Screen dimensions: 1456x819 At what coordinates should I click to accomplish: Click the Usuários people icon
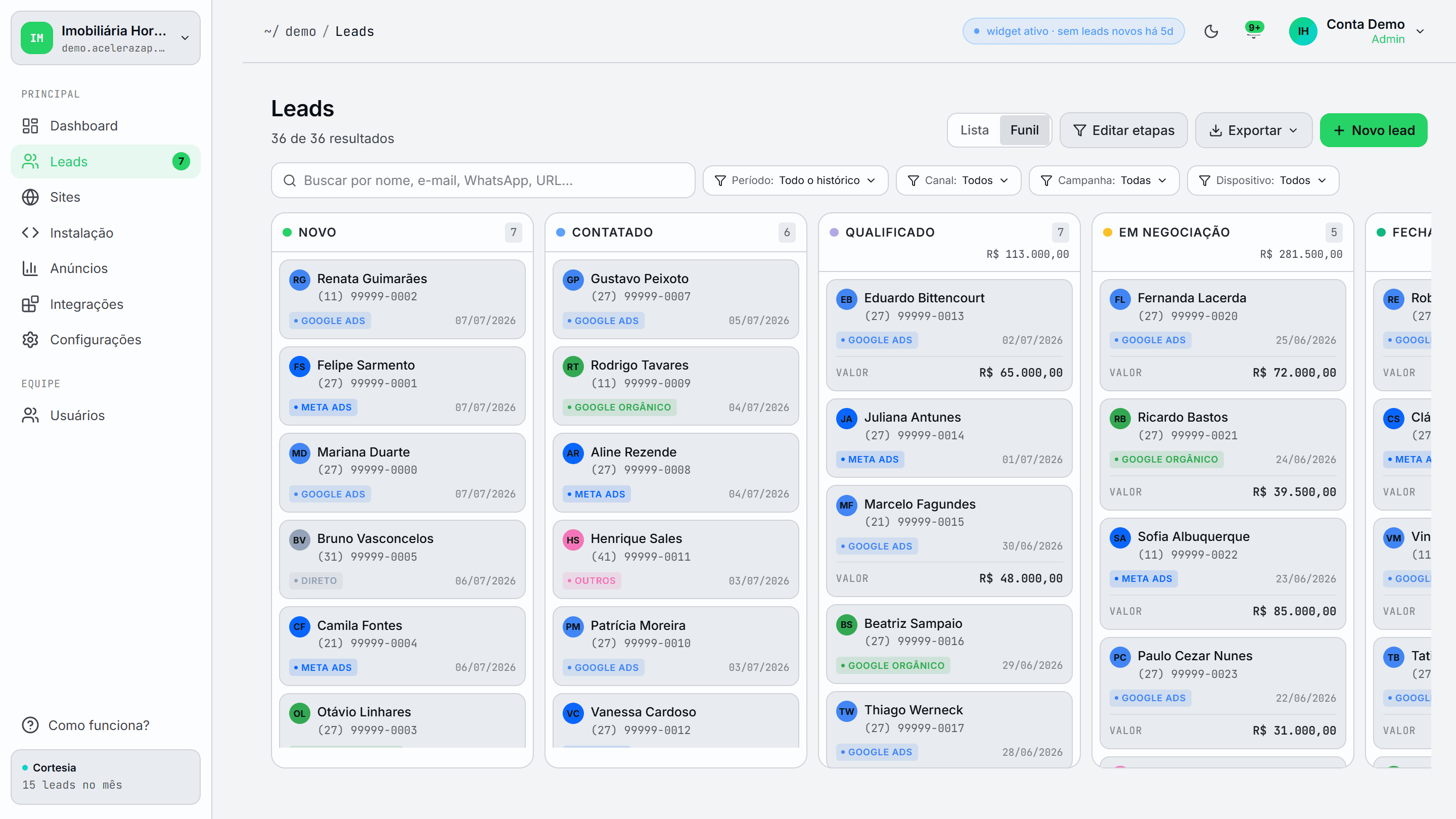[x=30, y=416]
